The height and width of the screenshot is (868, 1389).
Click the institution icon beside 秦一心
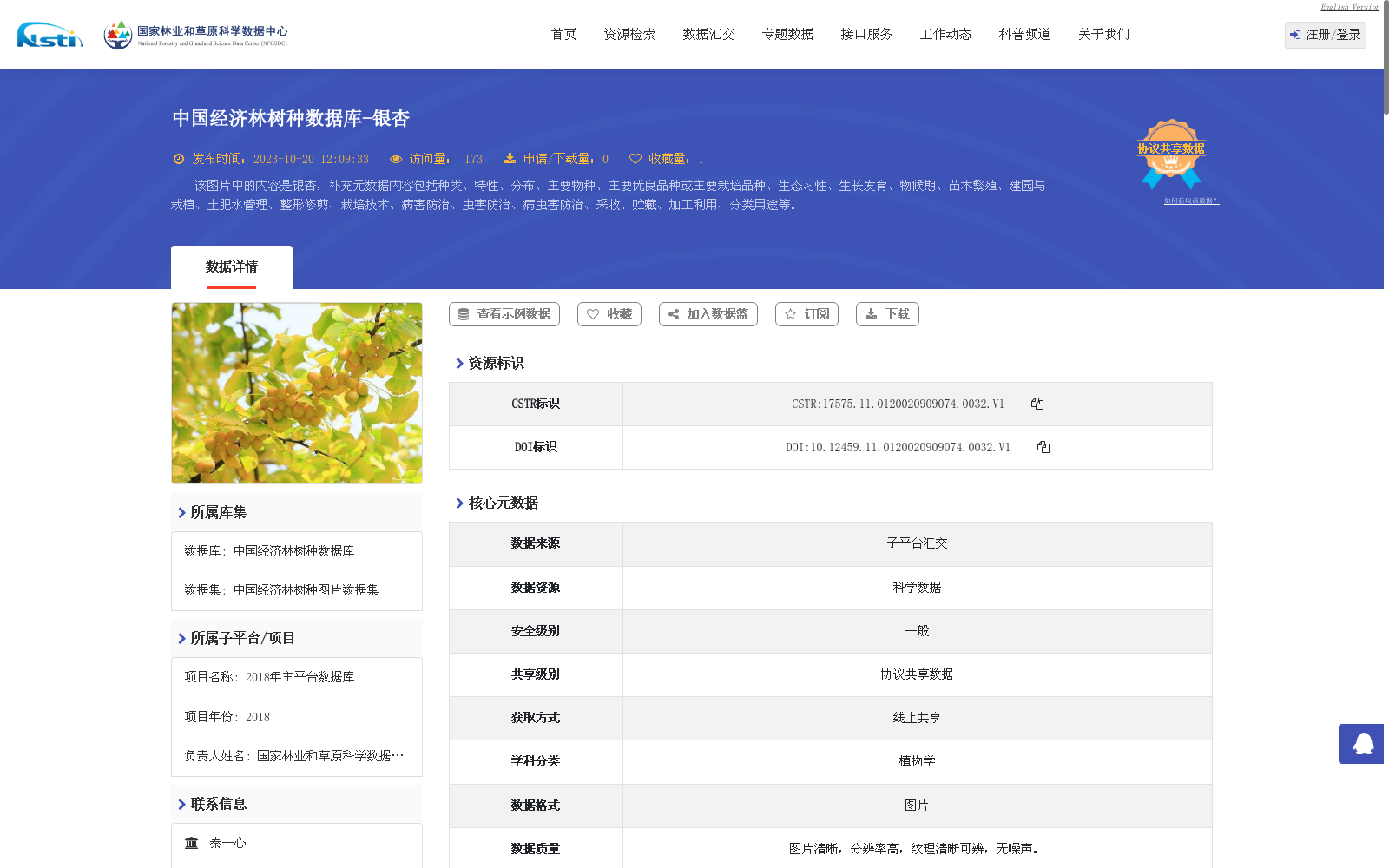(192, 843)
